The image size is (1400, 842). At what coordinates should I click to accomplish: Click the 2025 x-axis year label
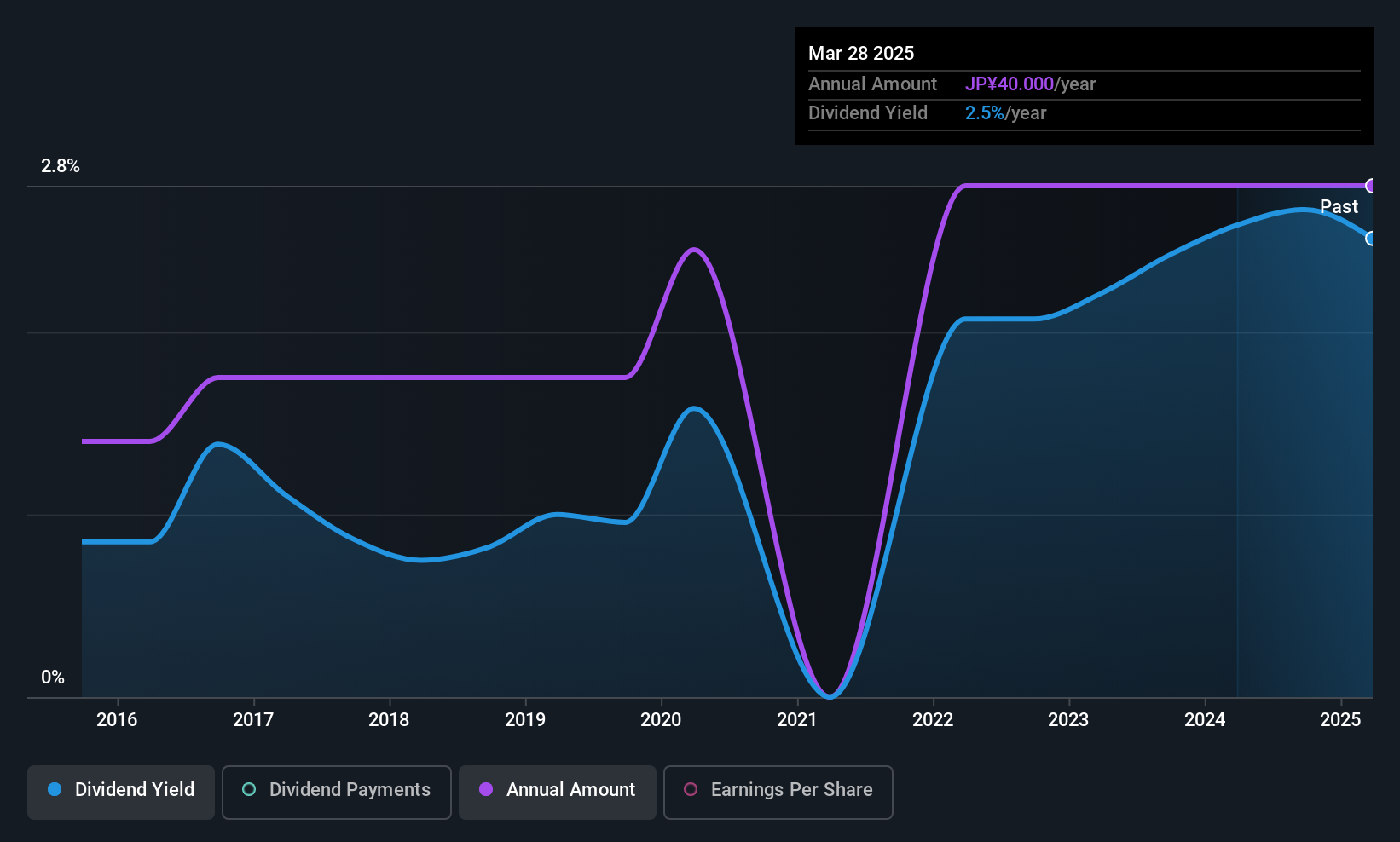click(x=1340, y=719)
